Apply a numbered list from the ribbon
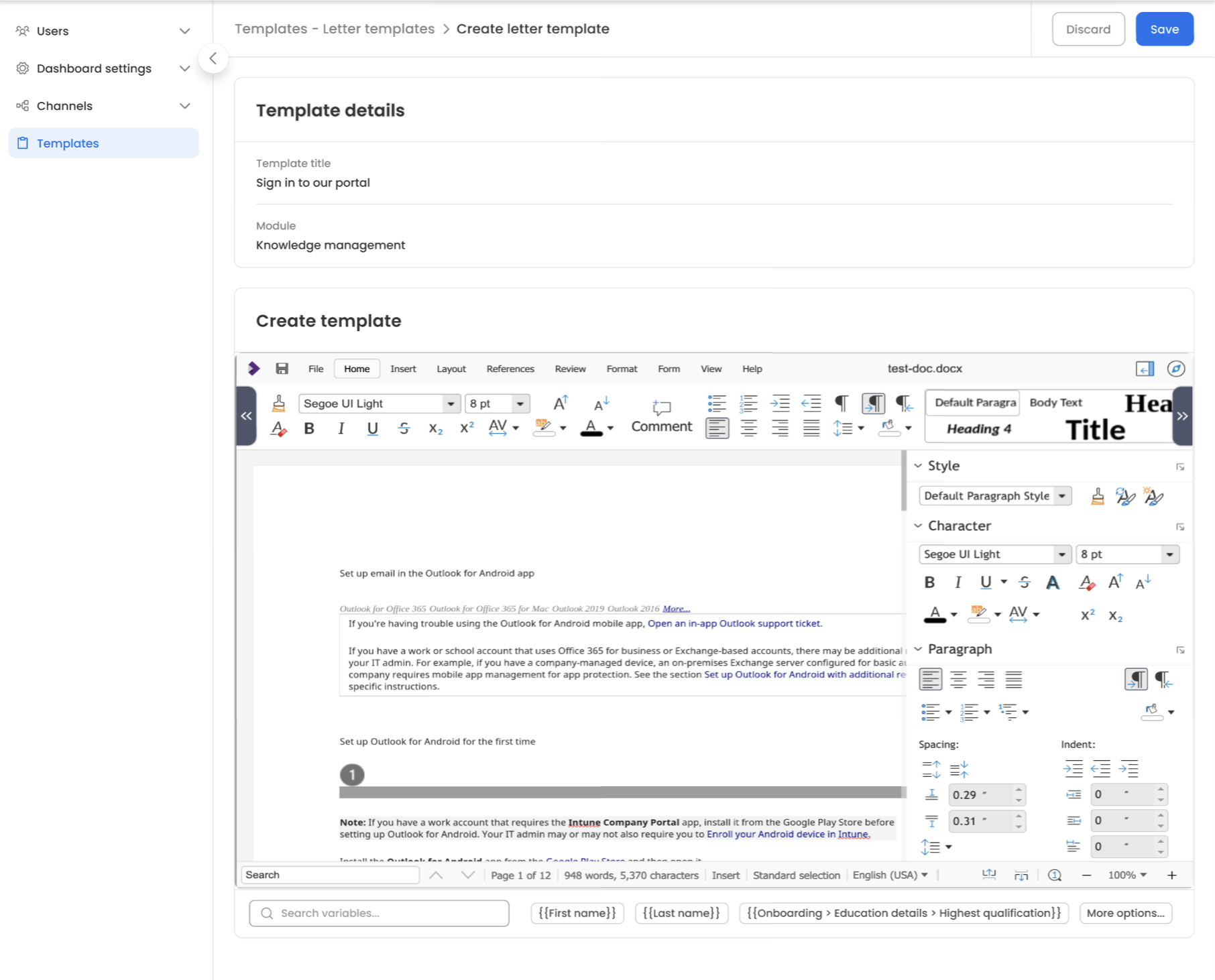This screenshot has width=1215, height=980. click(x=748, y=403)
